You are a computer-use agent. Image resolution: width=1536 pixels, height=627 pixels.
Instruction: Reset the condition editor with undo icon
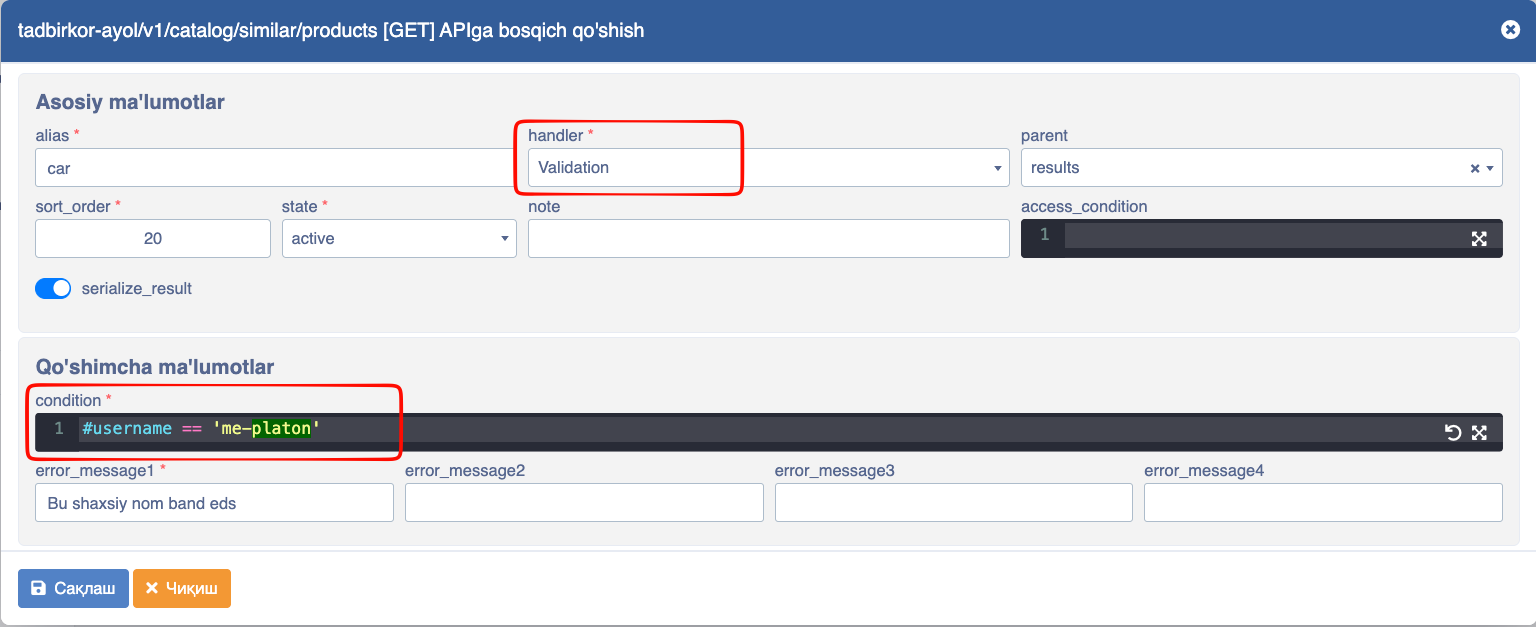[1453, 432]
